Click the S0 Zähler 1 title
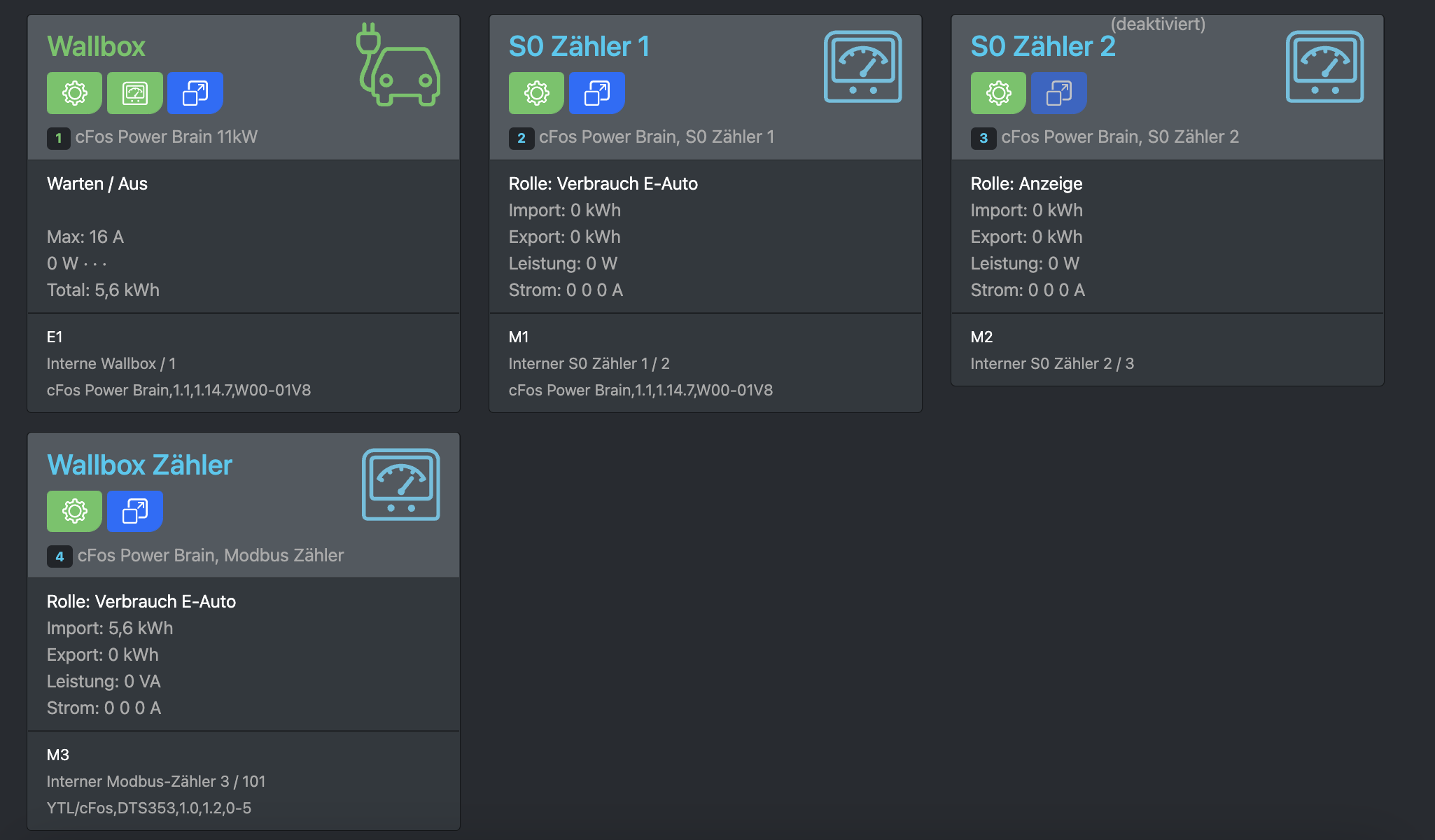Image resolution: width=1435 pixels, height=840 pixels. click(580, 46)
